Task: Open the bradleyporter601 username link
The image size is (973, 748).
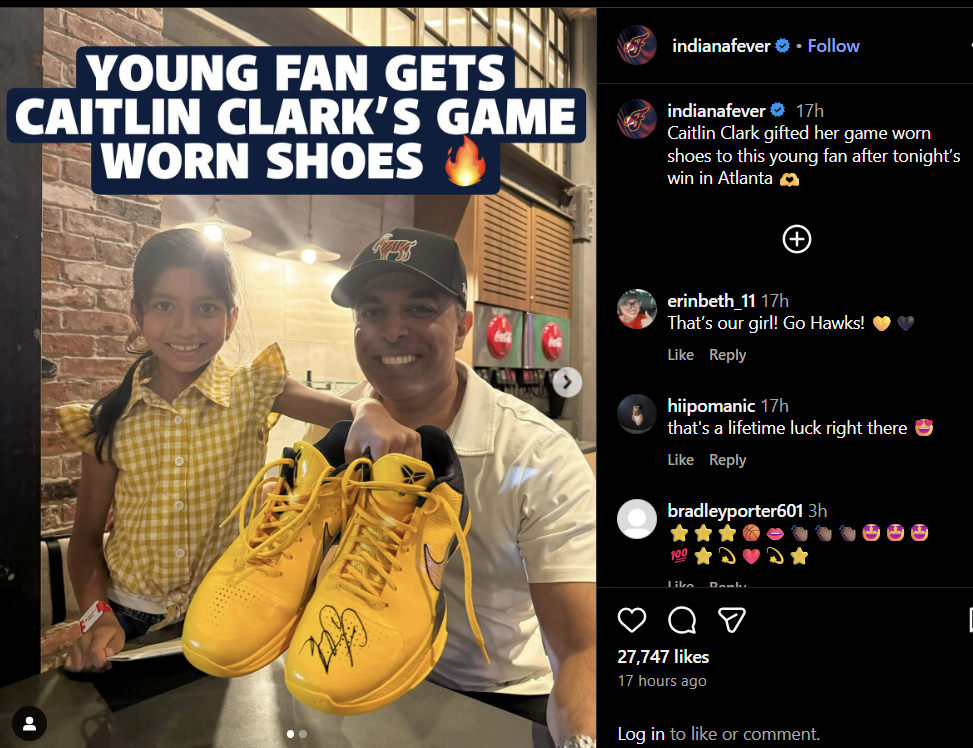Action: [x=735, y=511]
